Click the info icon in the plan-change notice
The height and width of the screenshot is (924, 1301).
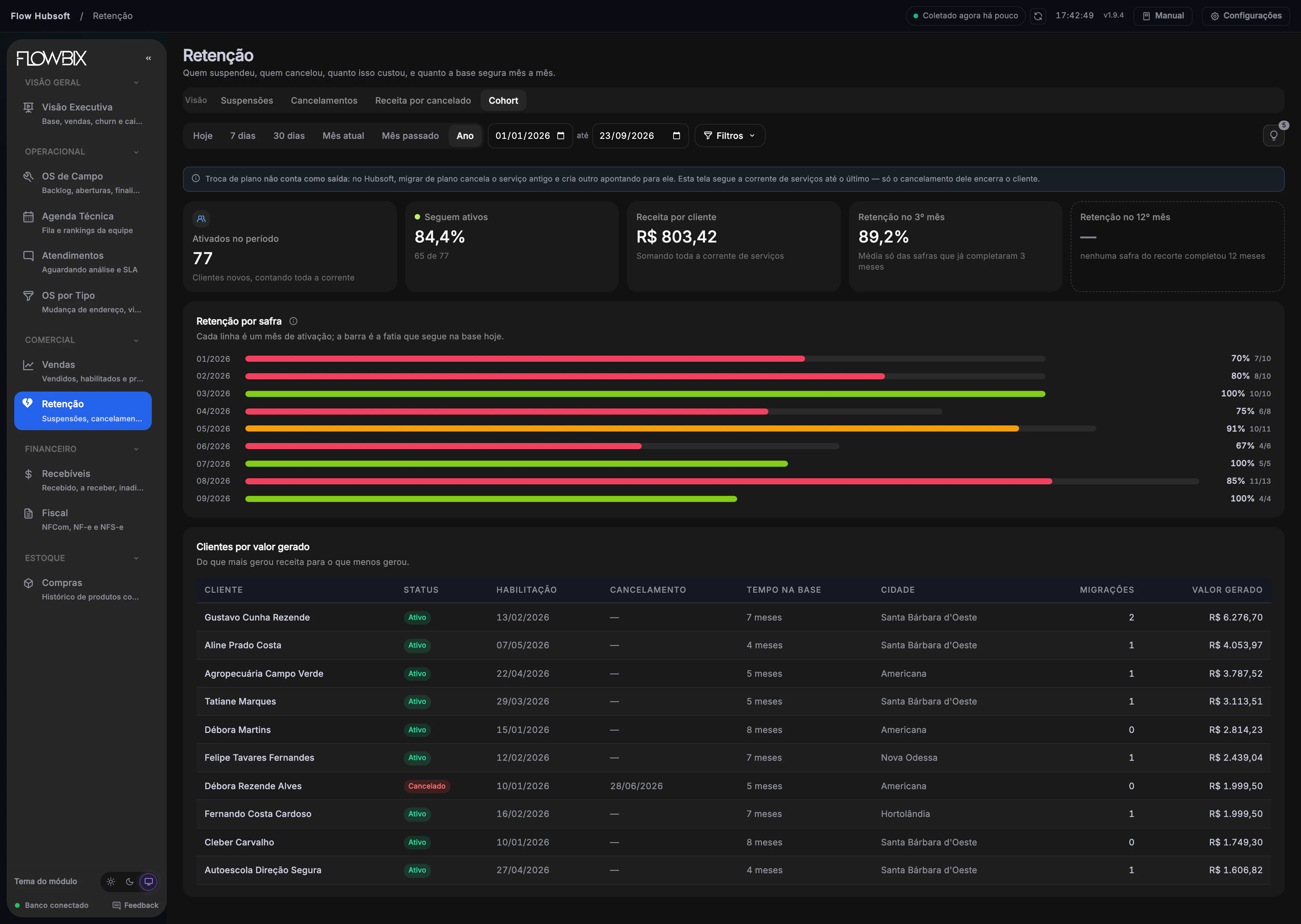tap(196, 178)
